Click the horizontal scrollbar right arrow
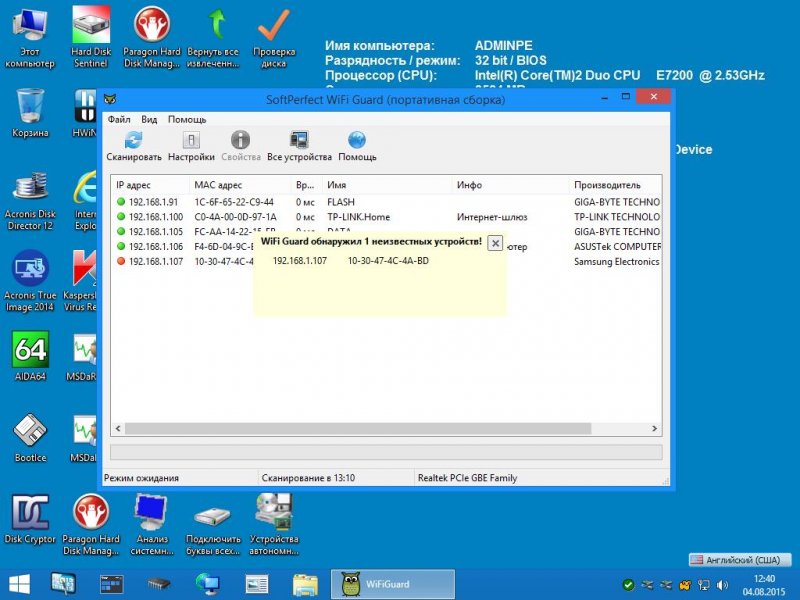 point(655,429)
